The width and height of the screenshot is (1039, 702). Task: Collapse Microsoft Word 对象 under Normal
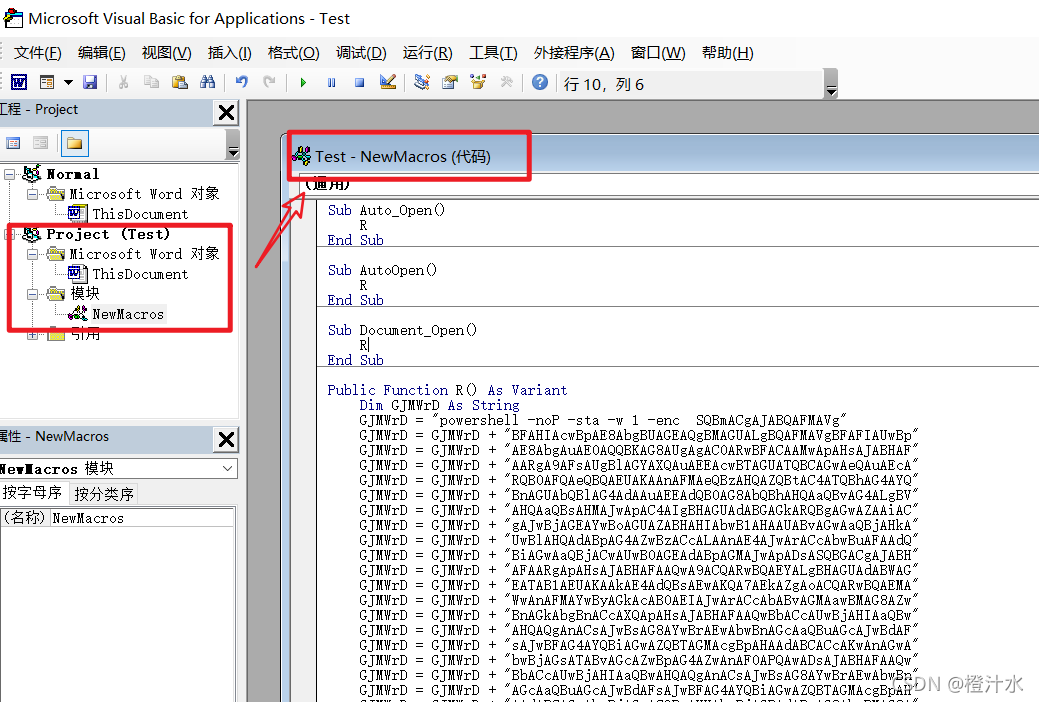[32, 194]
